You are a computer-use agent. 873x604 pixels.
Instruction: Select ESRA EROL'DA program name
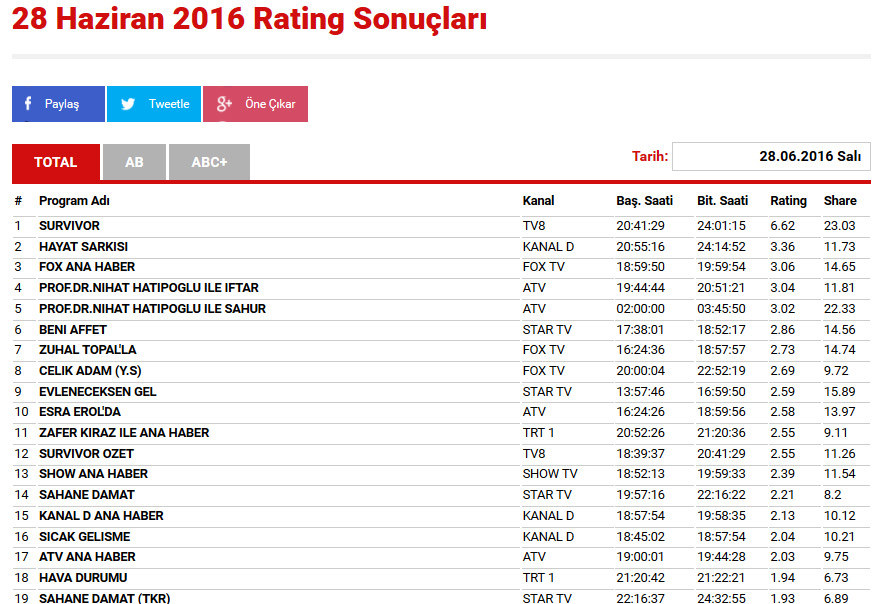pyautogui.click(x=80, y=412)
